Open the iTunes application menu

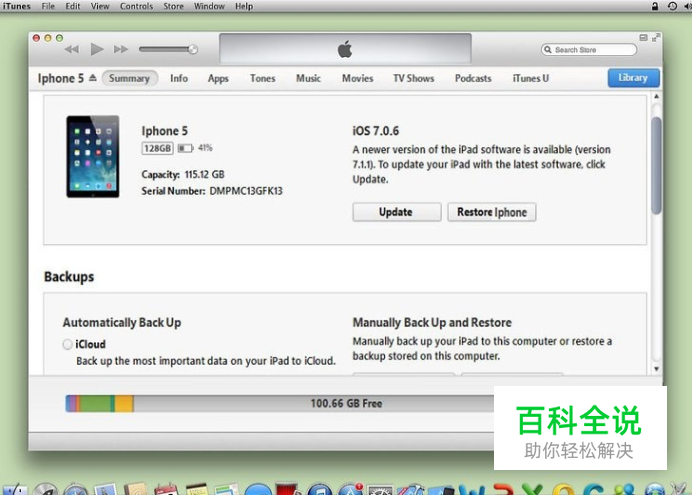point(16,6)
